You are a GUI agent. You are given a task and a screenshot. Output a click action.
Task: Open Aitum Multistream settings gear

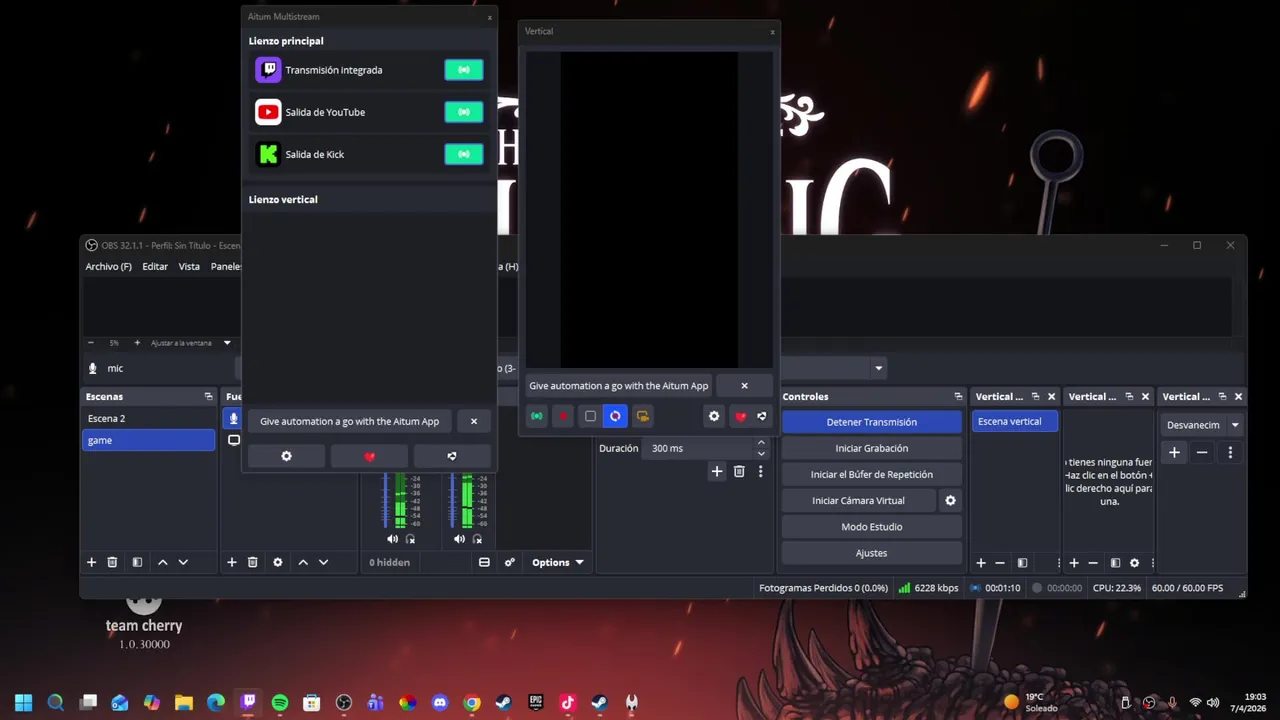tap(286, 456)
